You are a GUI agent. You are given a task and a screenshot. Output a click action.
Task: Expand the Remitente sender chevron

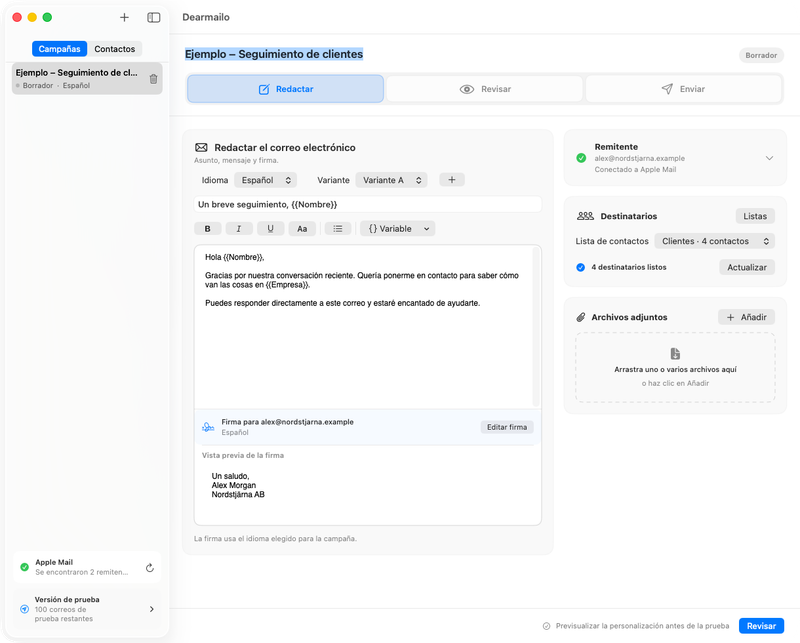click(769, 158)
